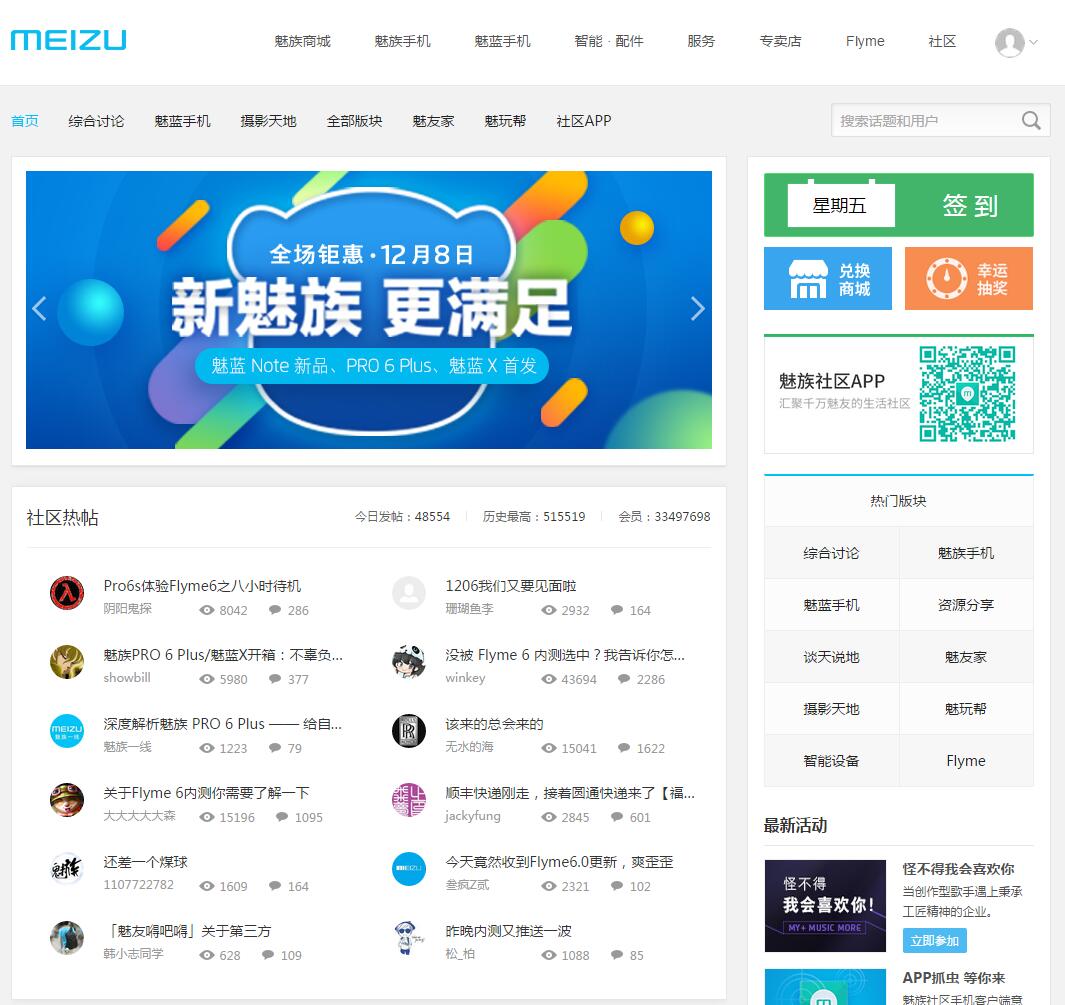Show next banner slide arrow
This screenshot has height=1005, width=1065.
click(x=698, y=308)
